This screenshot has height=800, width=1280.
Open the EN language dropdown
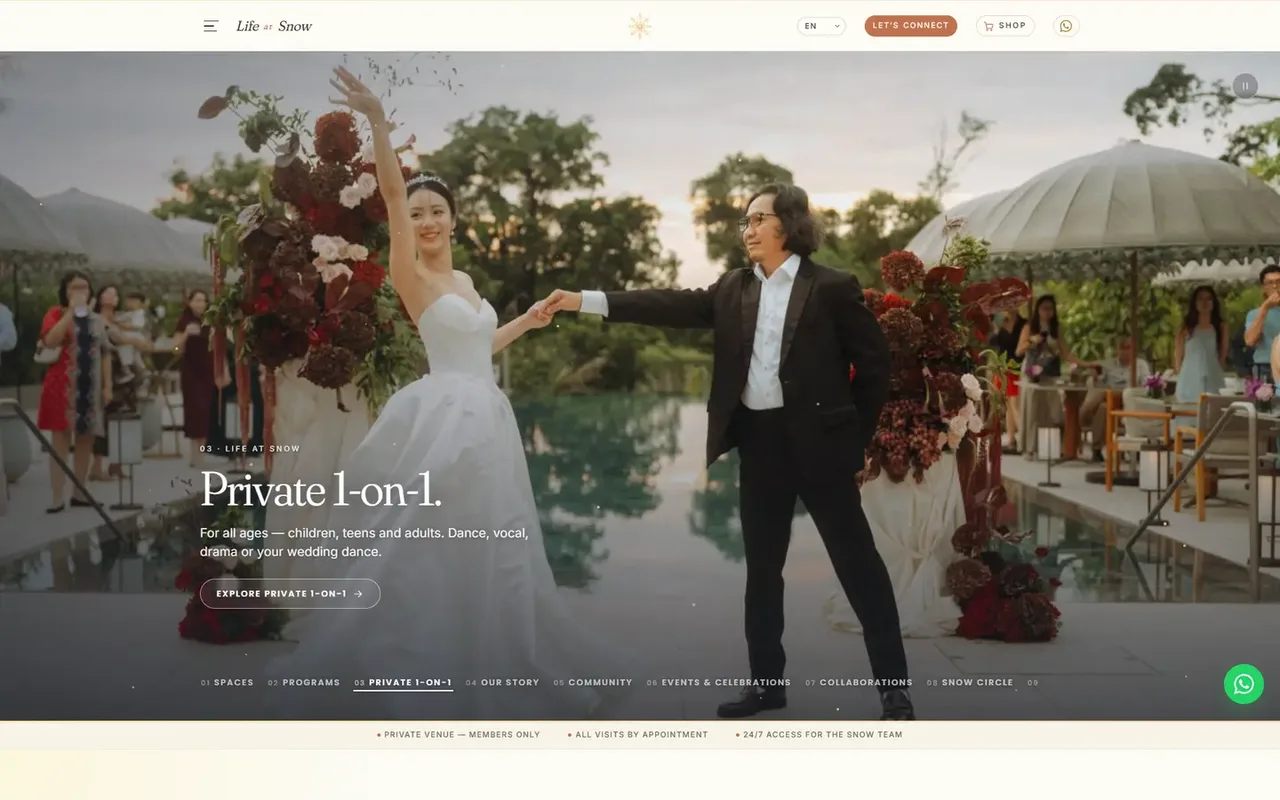[x=821, y=26]
